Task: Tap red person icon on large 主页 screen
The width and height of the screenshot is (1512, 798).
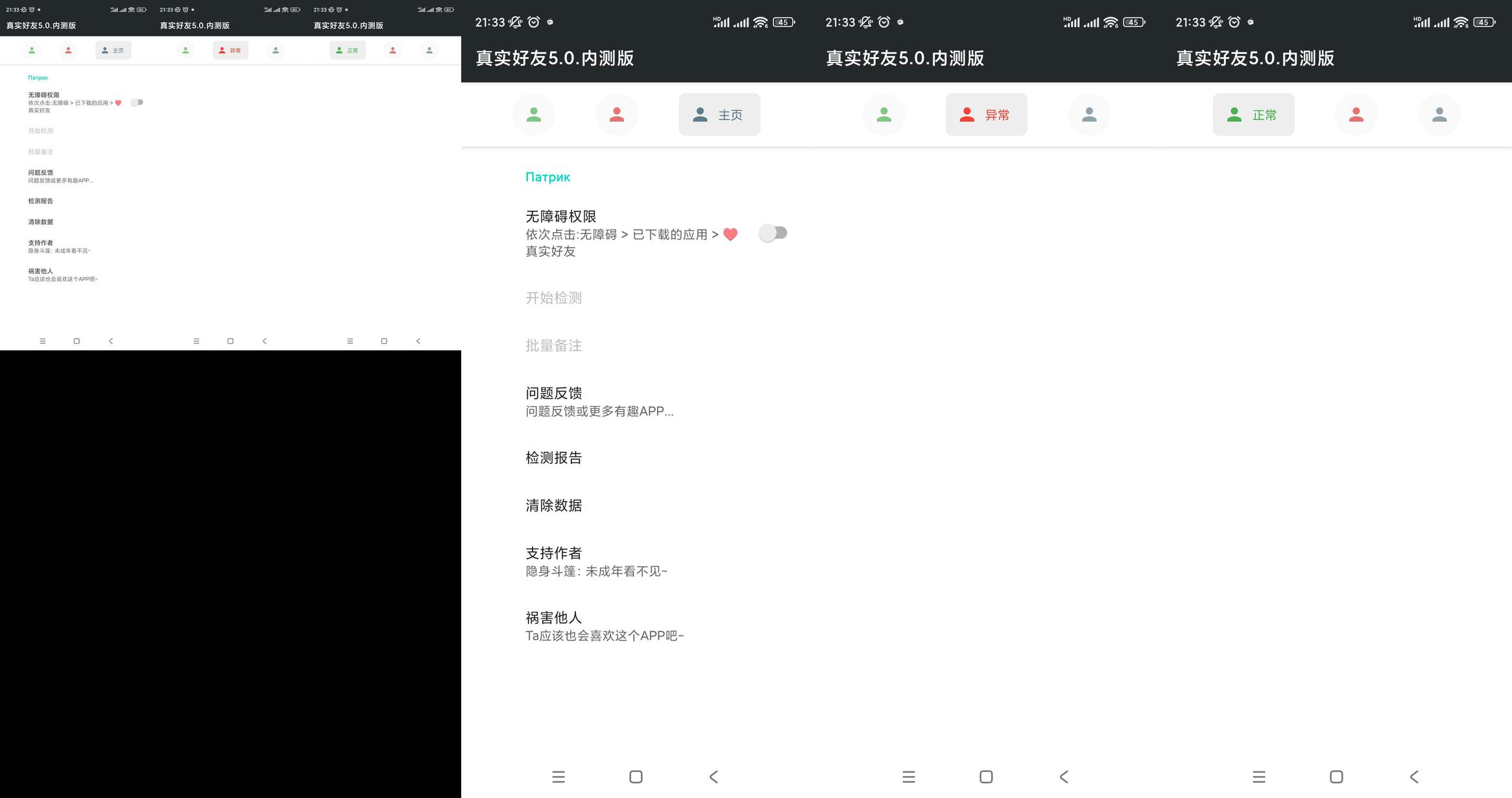Action: (617, 115)
